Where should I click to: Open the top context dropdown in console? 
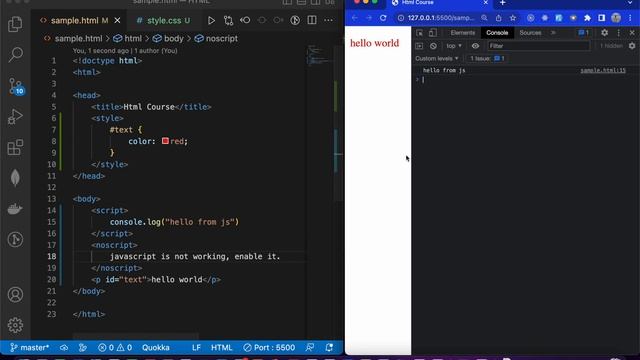[x=453, y=46]
